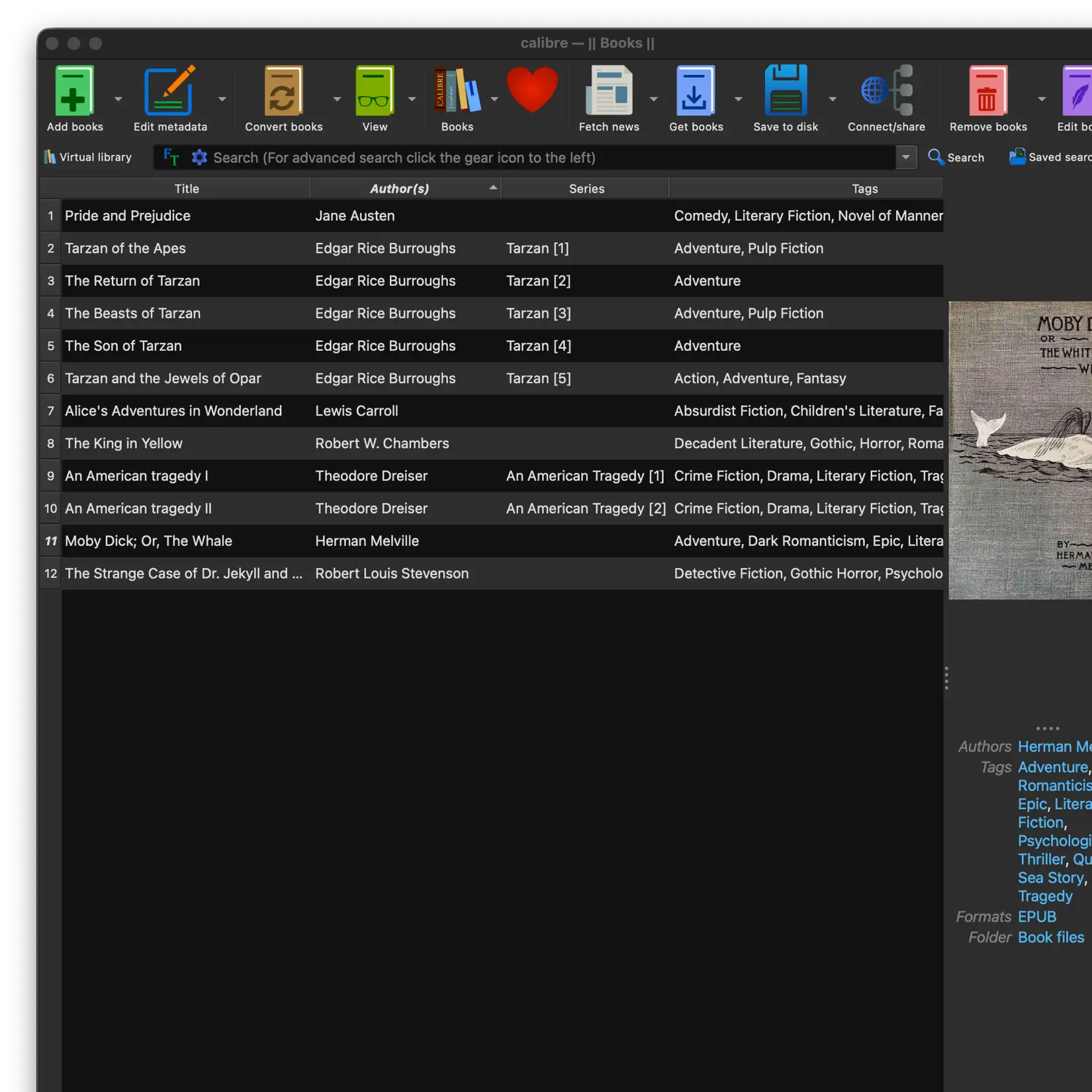Viewport: 1092px width, 1092px height.
Task: Click the Moby Dick cover thumbnail
Action: pyautogui.click(x=1019, y=450)
